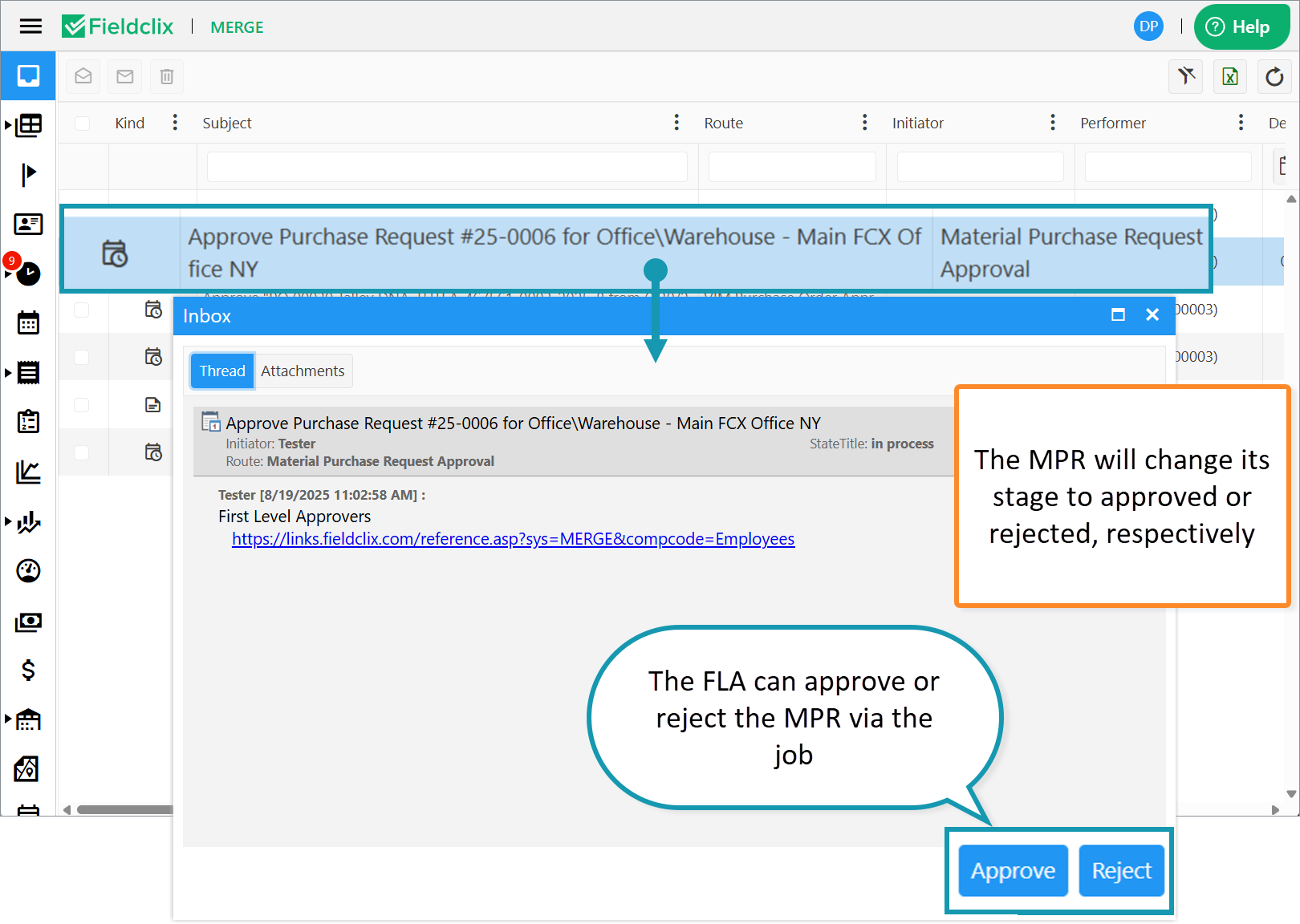1300x924 pixels.
Task: Open the clipboard checklist sidebar icon
Action: [x=28, y=422]
